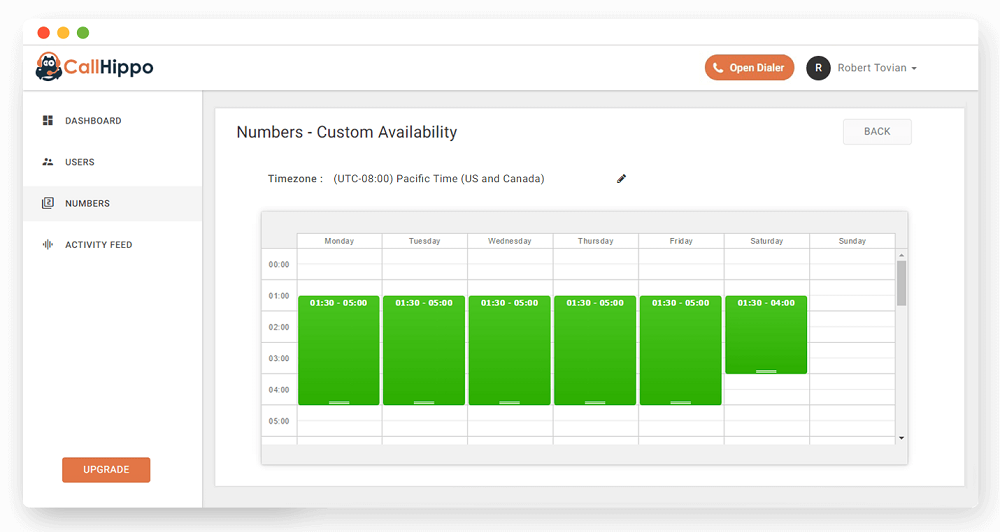Click the 05:00 time label

[x=279, y=421]
